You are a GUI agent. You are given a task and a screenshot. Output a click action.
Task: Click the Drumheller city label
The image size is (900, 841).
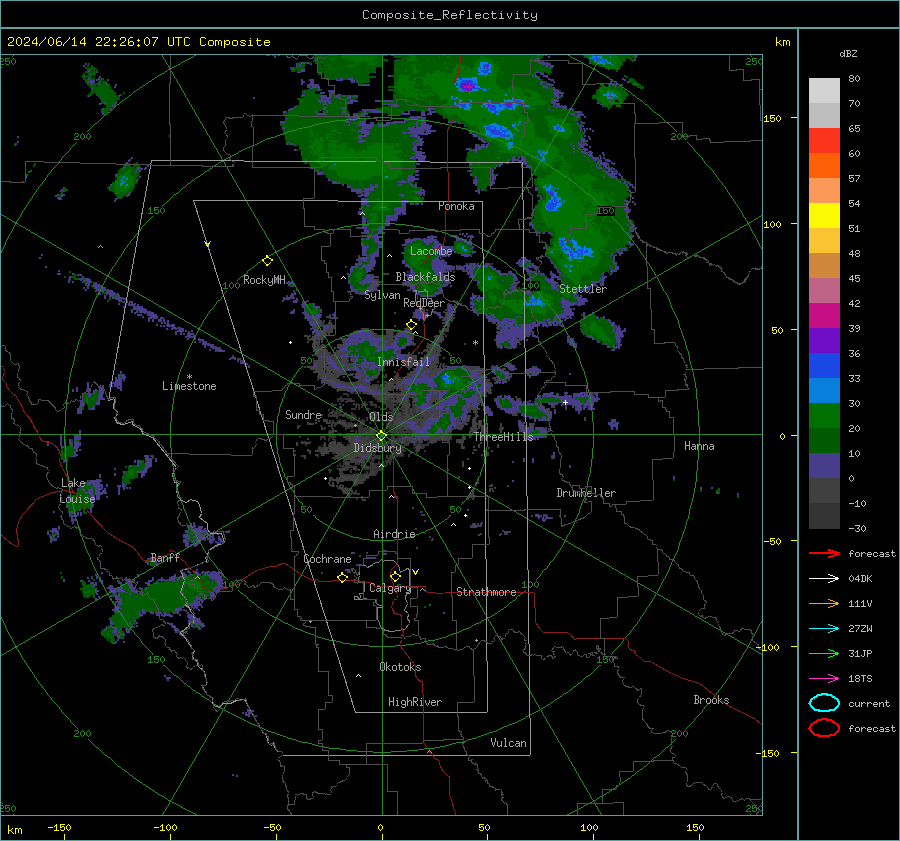coord(586,493)
